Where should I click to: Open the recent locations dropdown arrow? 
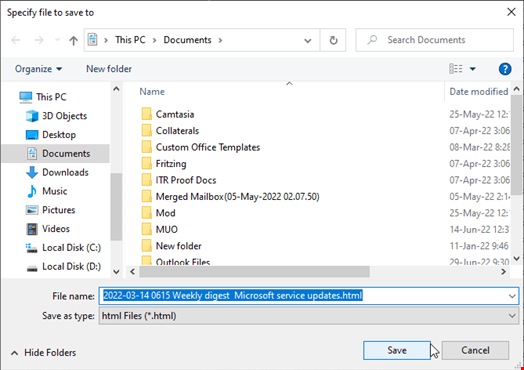pyautogui.click(x=57, y=40)
